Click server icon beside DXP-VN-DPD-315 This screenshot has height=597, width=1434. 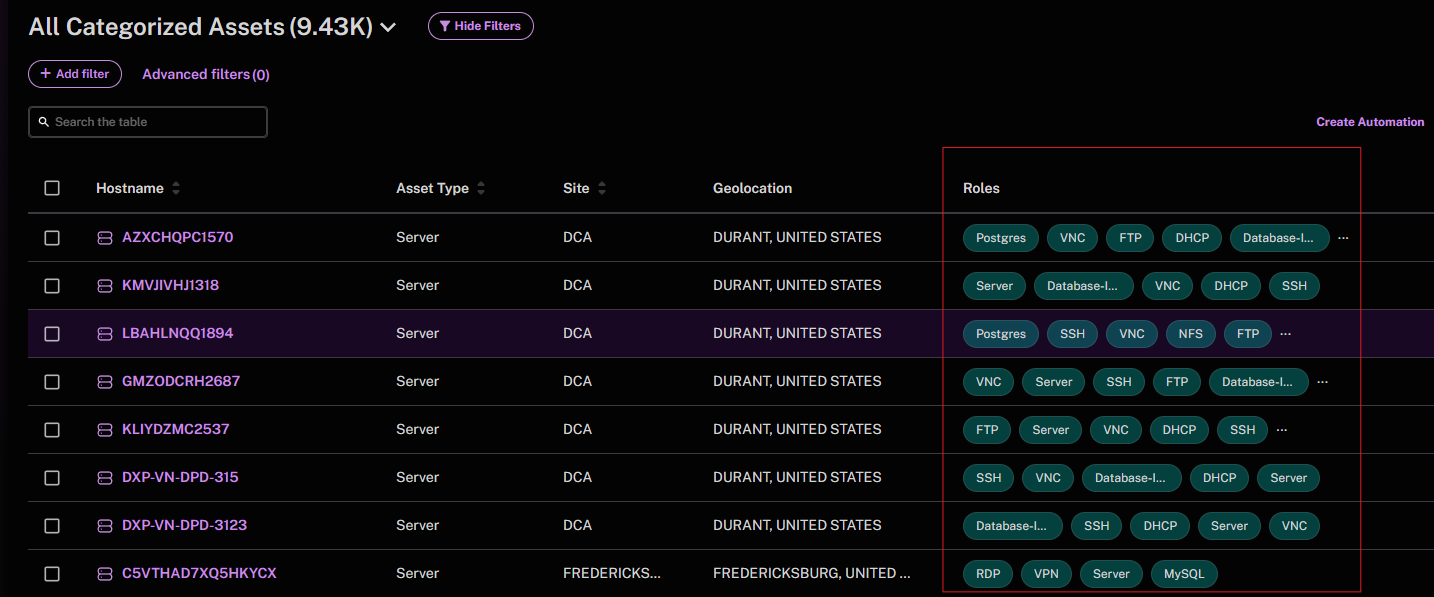point(105,478)
